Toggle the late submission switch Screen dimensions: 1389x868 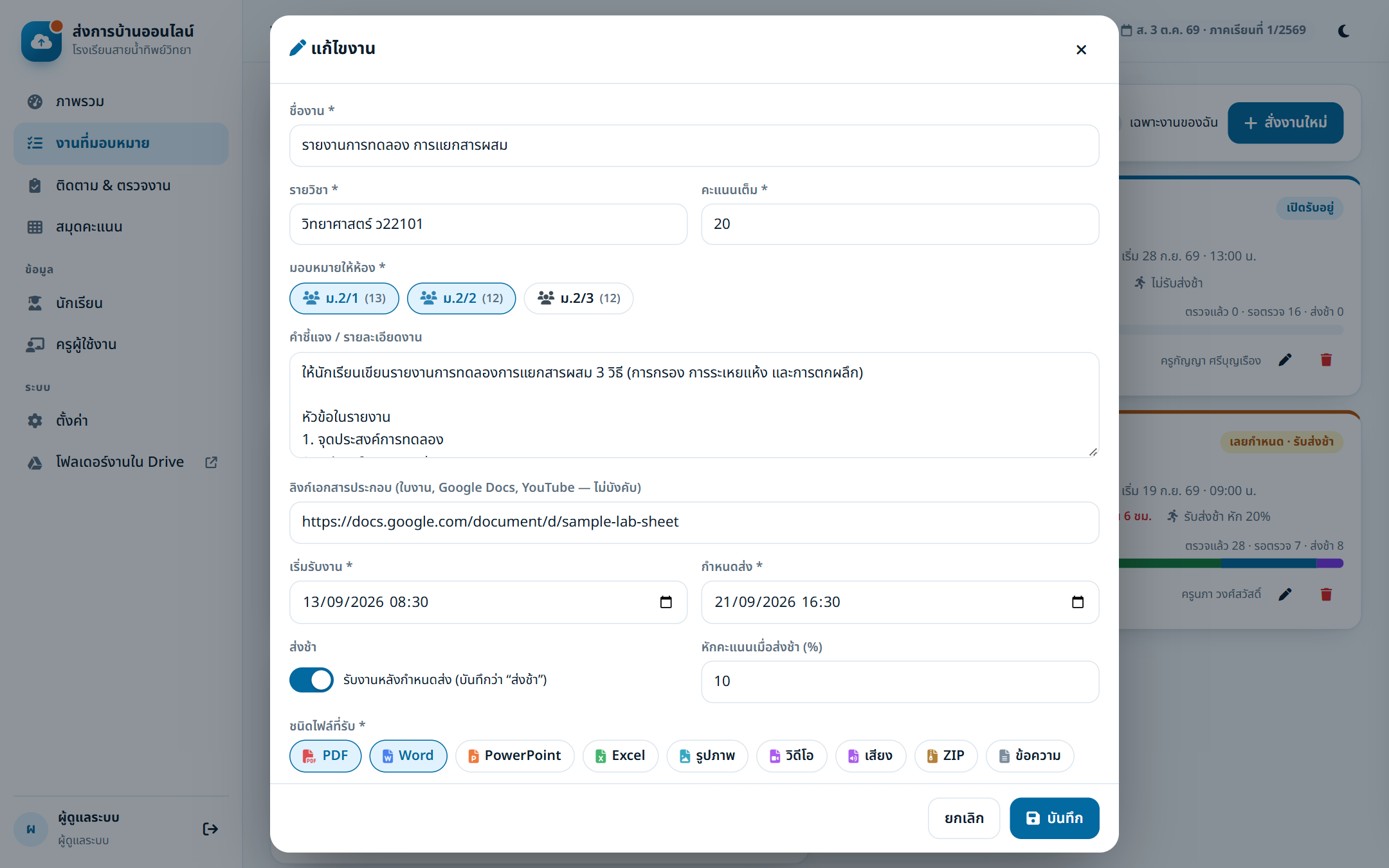point(311,680)
